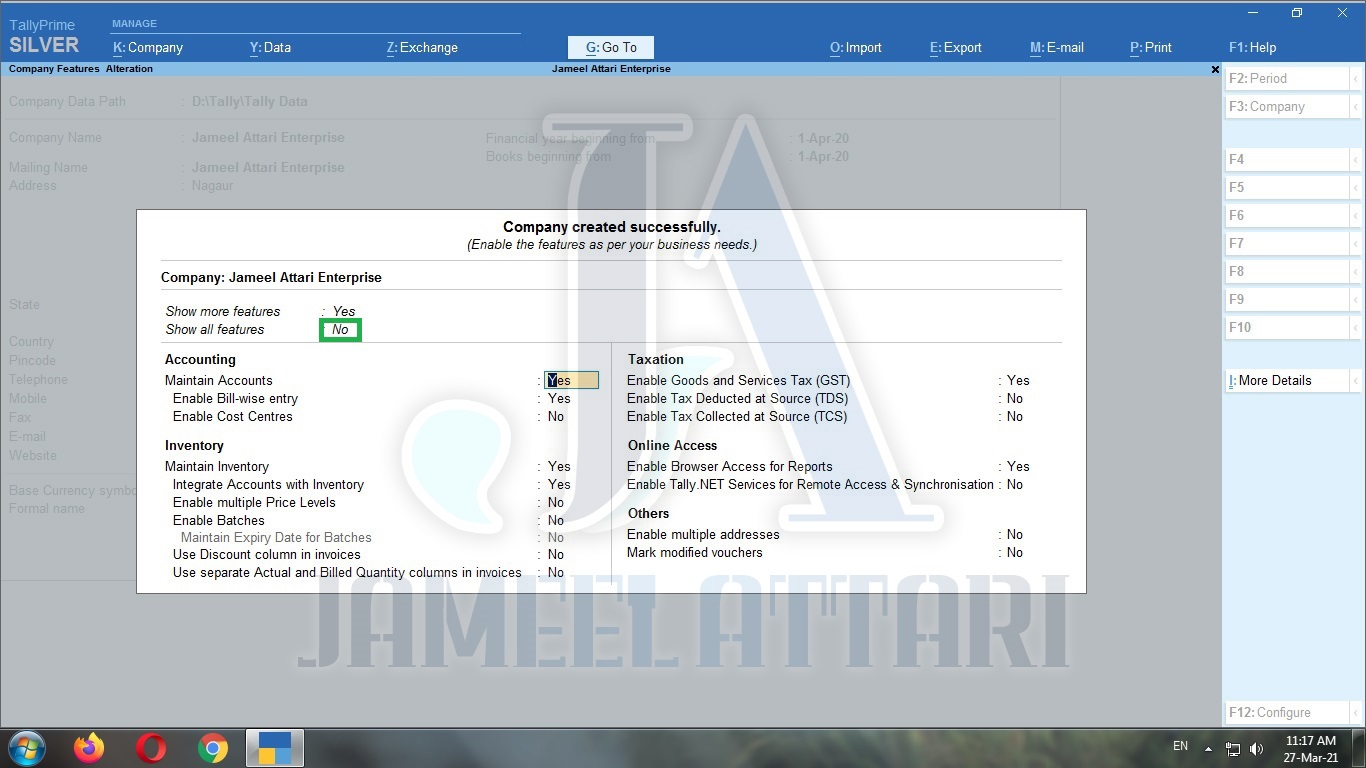This screenshot has width=1366, height=768.
Task: Toggle Enable multiple Price Levels value
Action: [x=556, y=502]
